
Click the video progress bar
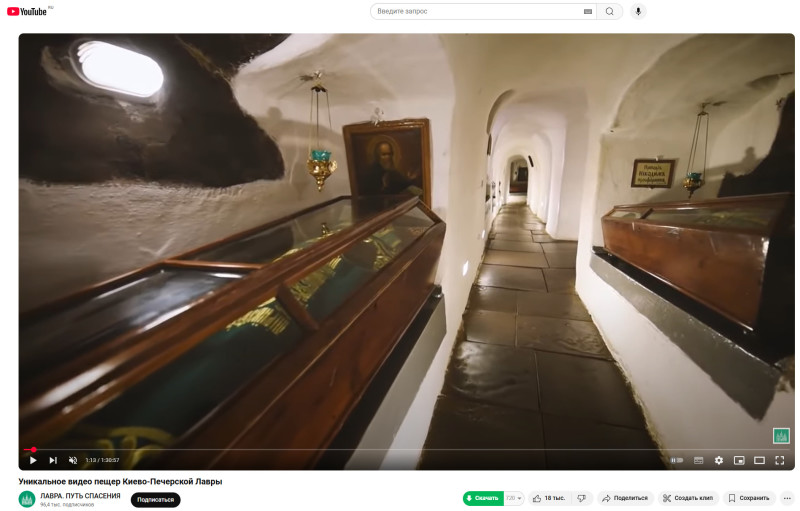pyautogui.click(x=400, y=449)
